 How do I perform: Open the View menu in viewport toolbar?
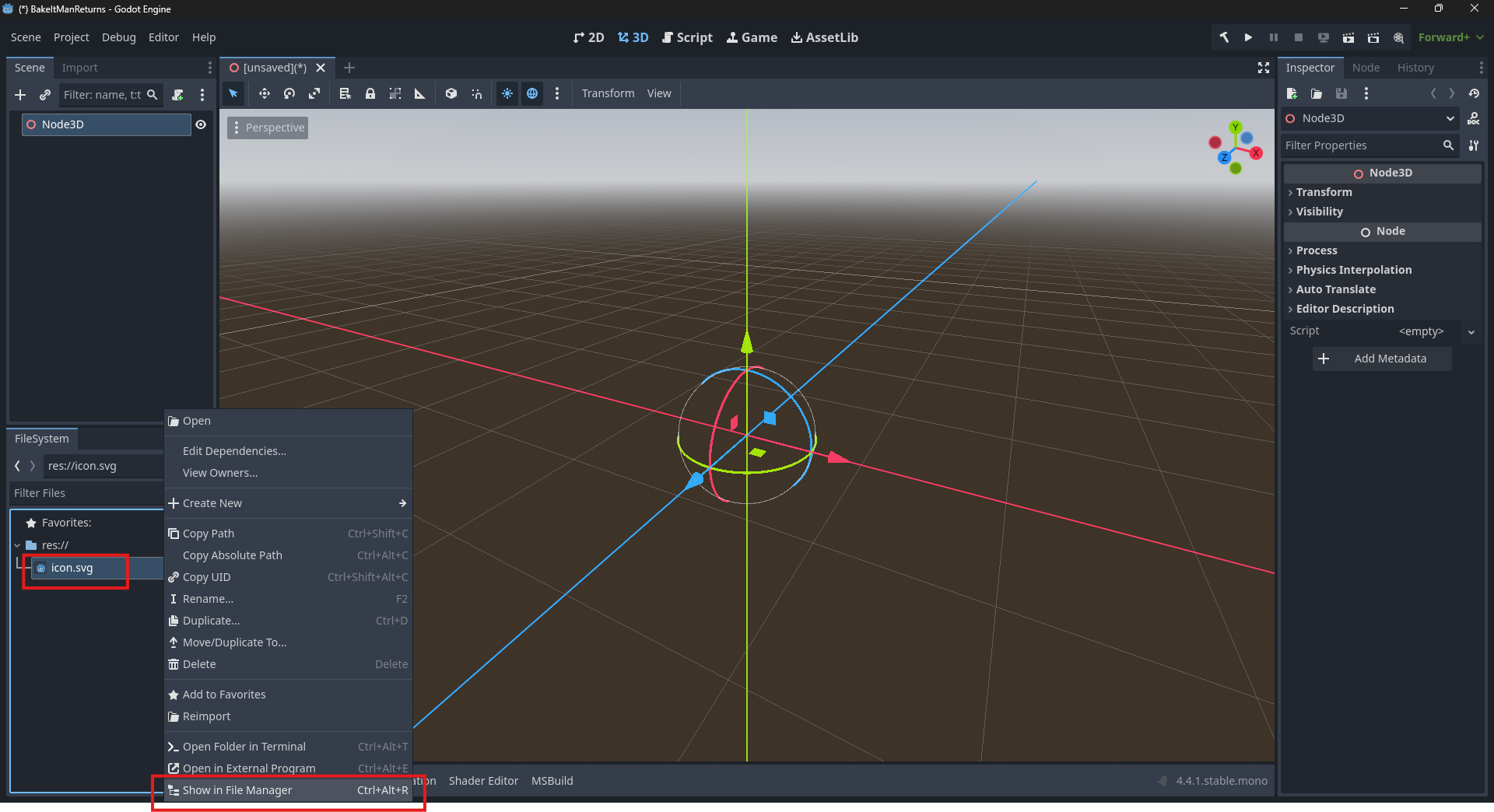(x=659, y=93)
